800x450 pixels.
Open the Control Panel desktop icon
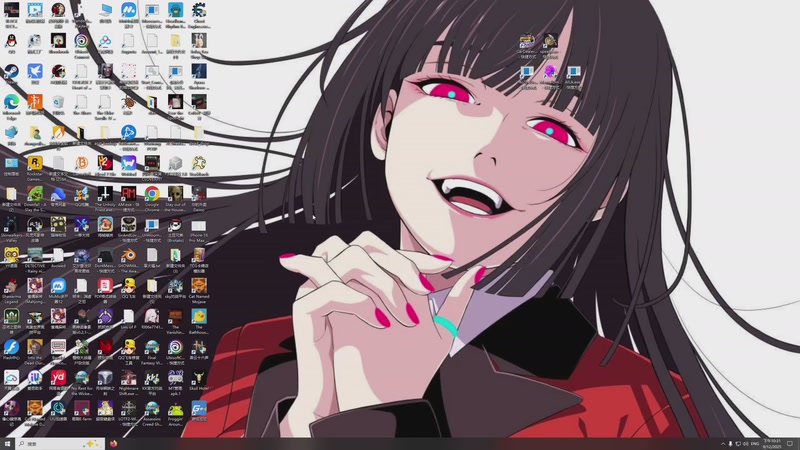11,164
